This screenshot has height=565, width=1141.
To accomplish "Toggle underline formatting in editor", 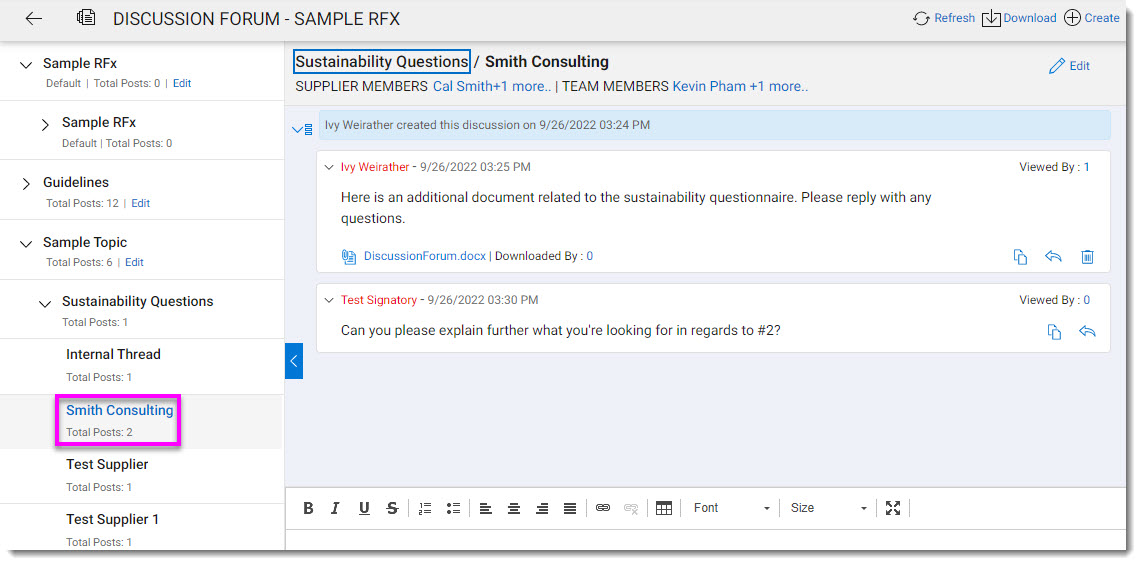I will coord(365,508).
